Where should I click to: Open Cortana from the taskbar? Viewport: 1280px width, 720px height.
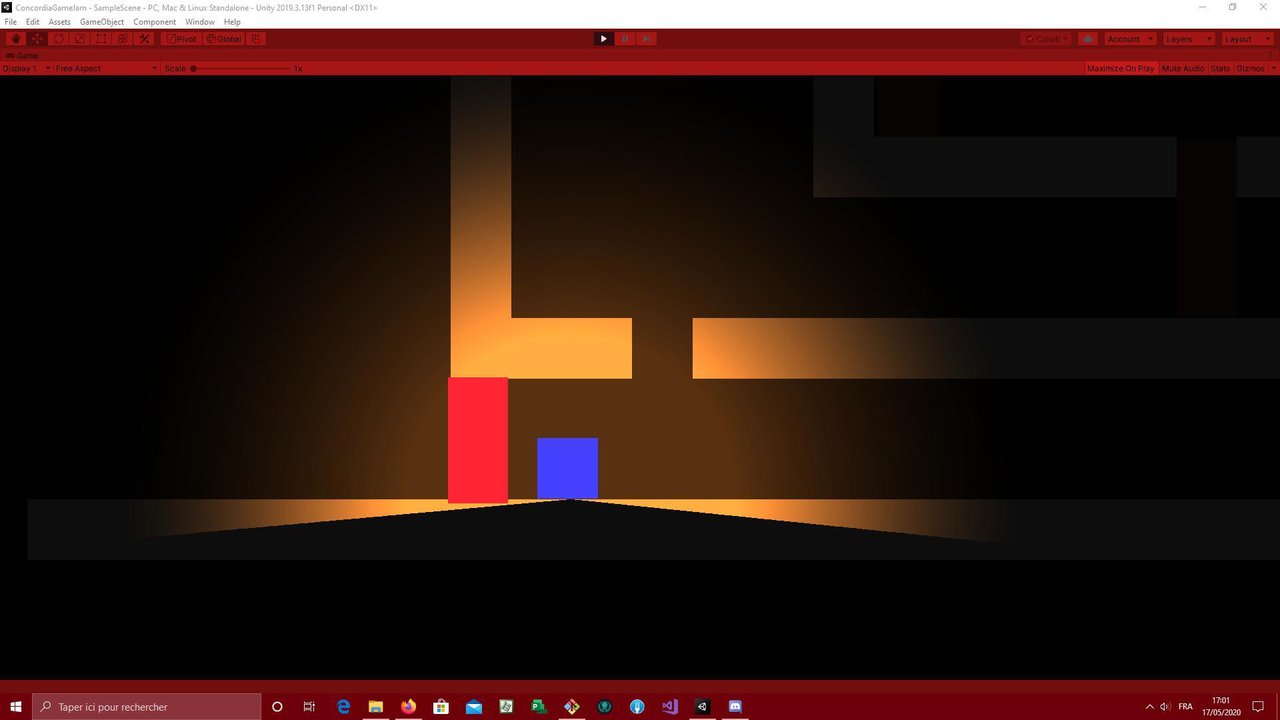pyautogui.click(x=277, y=706)
